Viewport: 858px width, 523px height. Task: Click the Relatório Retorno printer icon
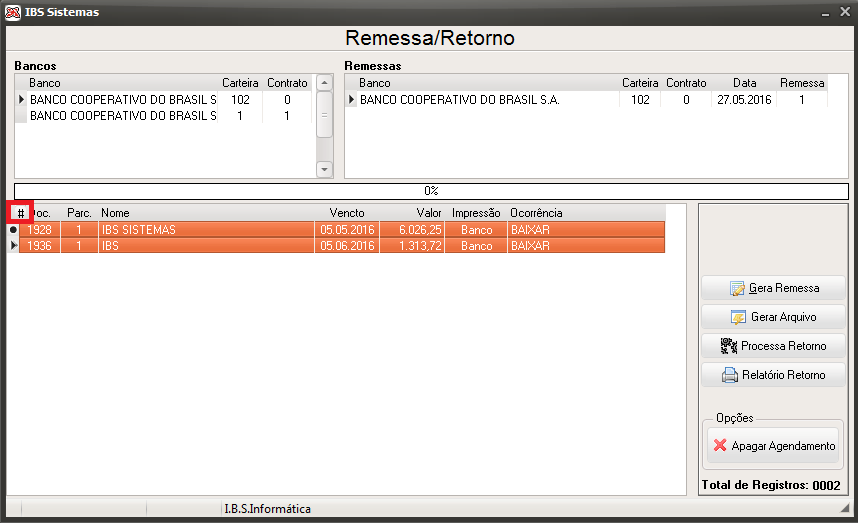(x=729, y=375)
